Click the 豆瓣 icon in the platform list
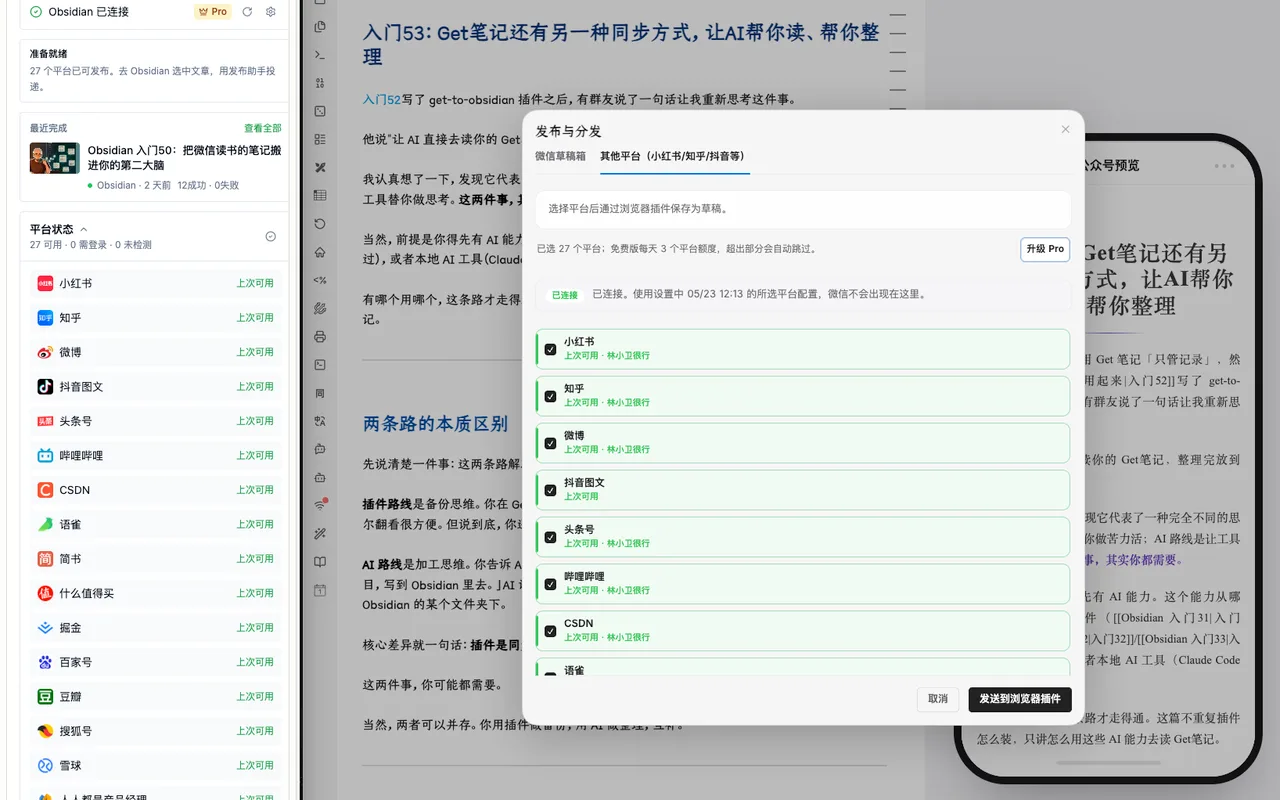Viewport: 1280px width, 800px height. tap(45, 696)
